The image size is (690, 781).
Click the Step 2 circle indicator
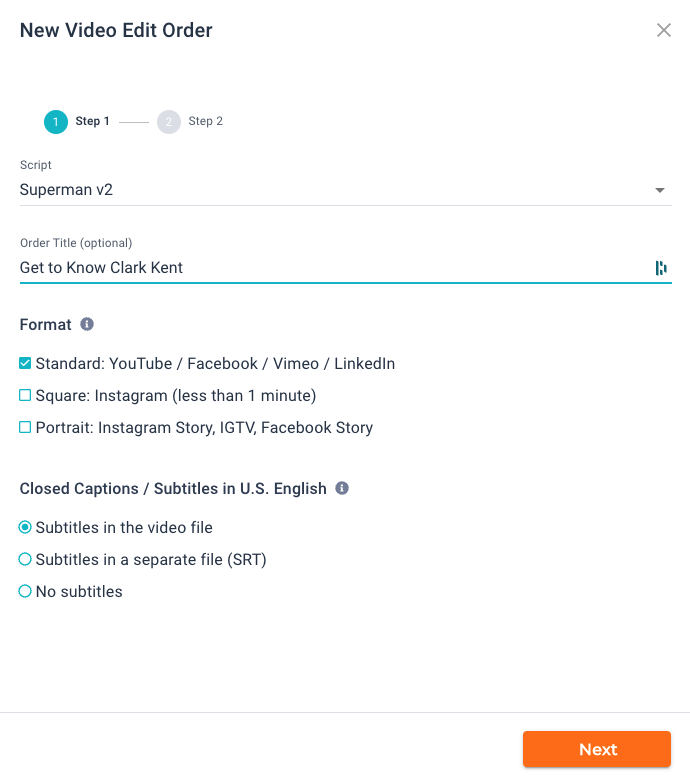tap(169, 122)
